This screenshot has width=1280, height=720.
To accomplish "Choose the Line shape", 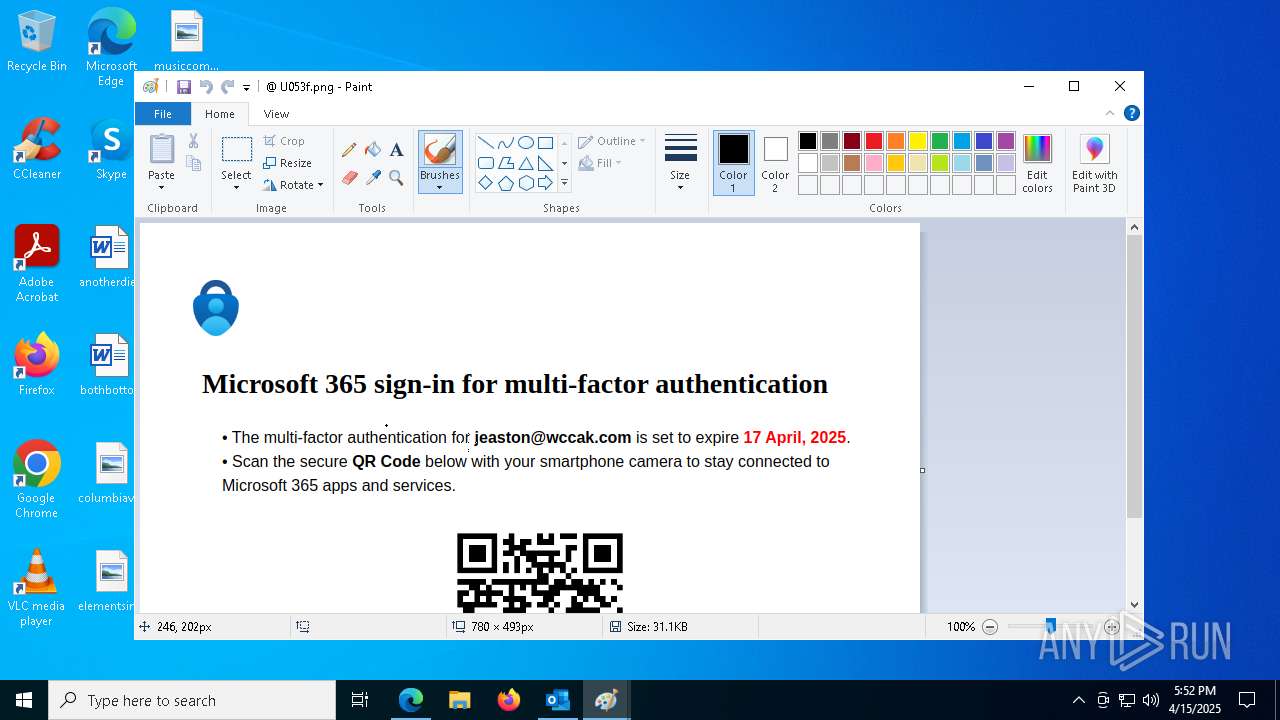I will tap(485, 142).
